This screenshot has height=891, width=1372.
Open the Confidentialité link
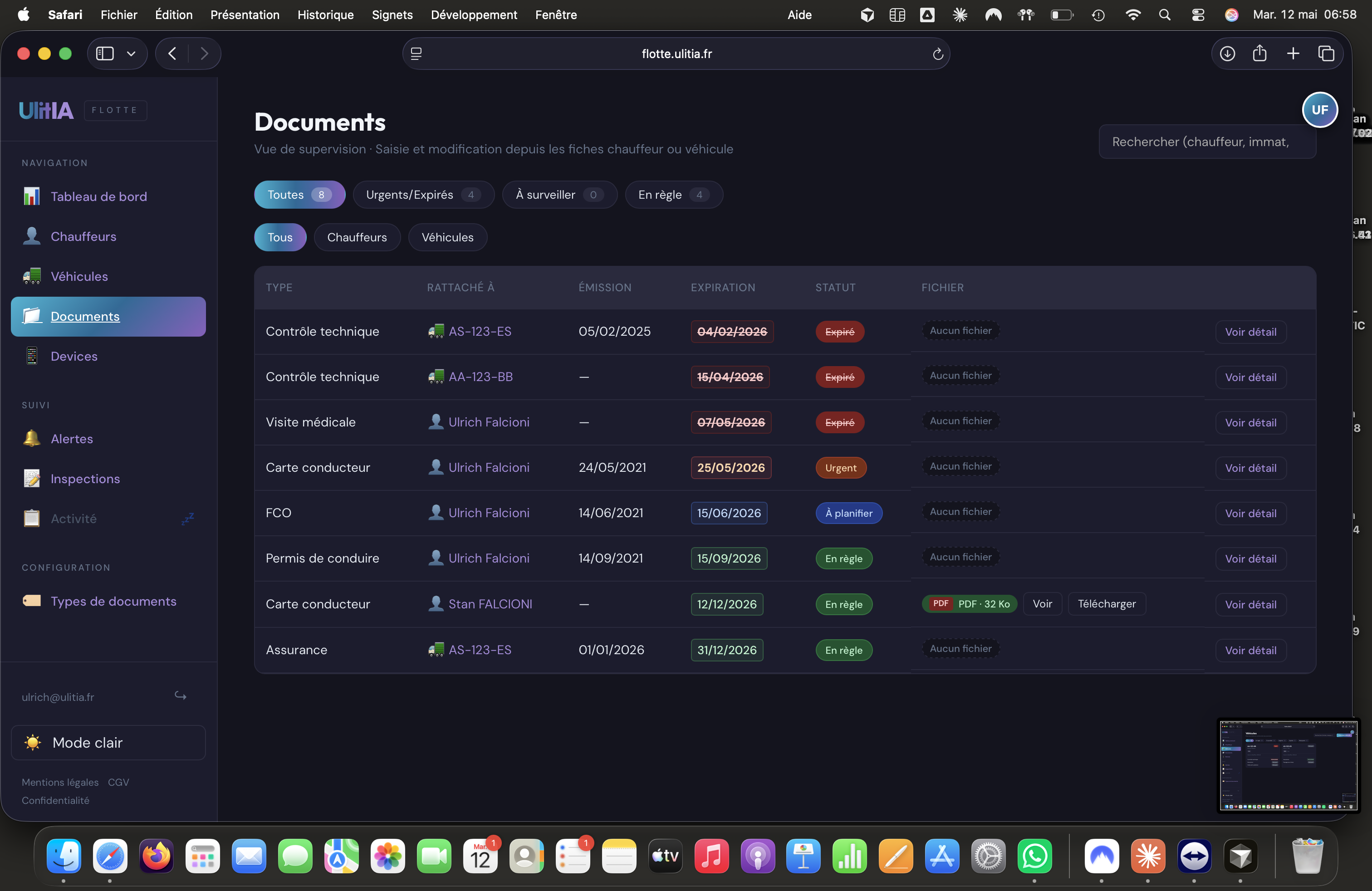pyautogui.click(x=55, y=801)
